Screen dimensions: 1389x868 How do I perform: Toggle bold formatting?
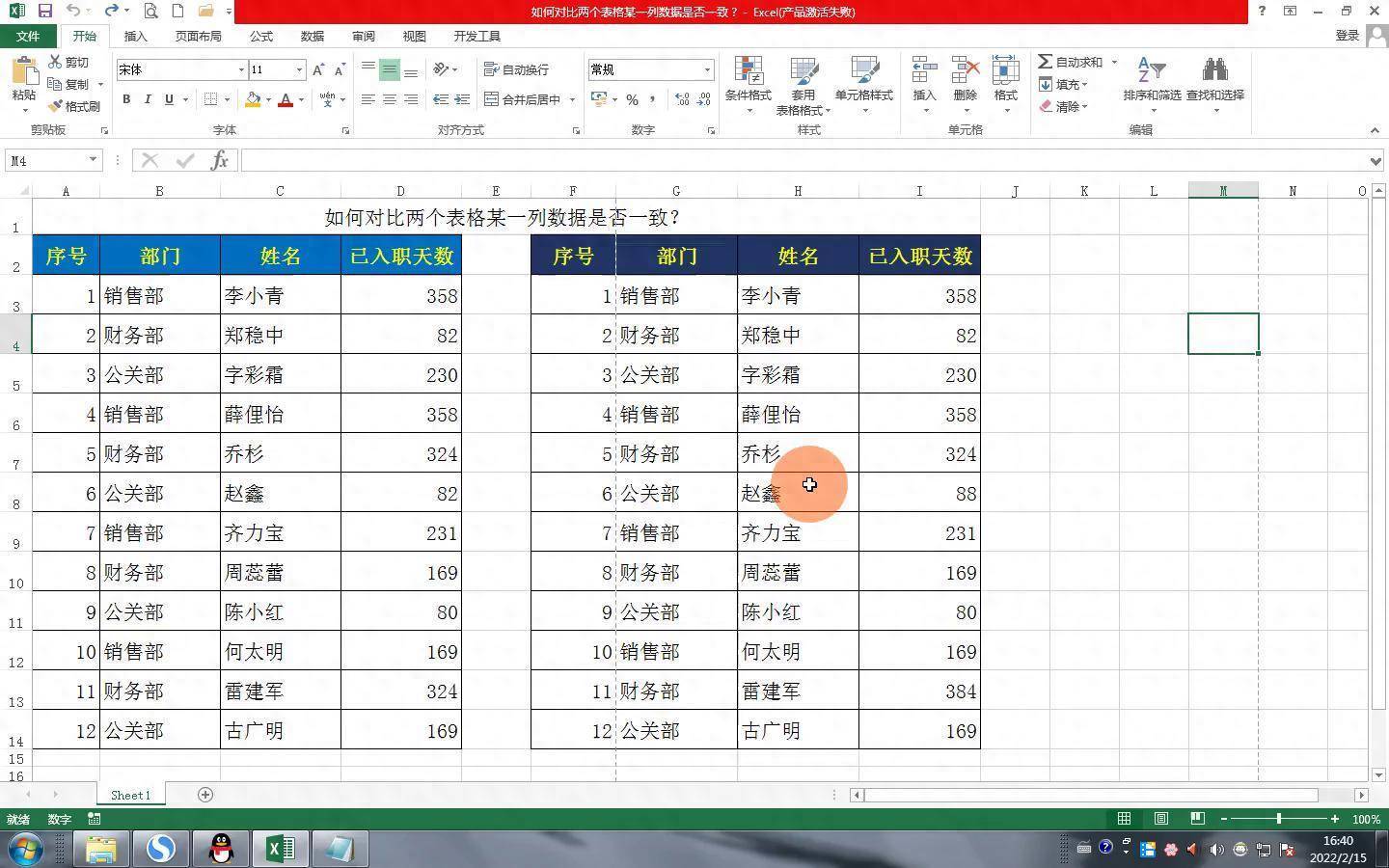pos(126,99)
